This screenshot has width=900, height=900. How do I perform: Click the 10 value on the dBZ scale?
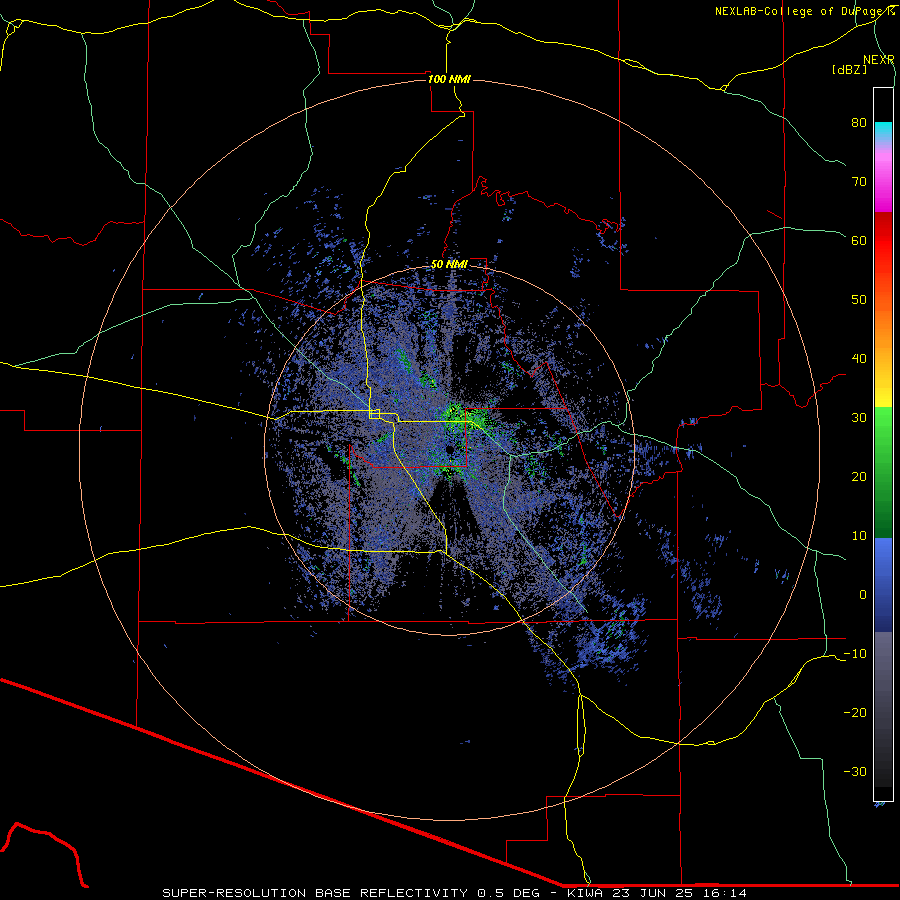[x=859, y=536]
